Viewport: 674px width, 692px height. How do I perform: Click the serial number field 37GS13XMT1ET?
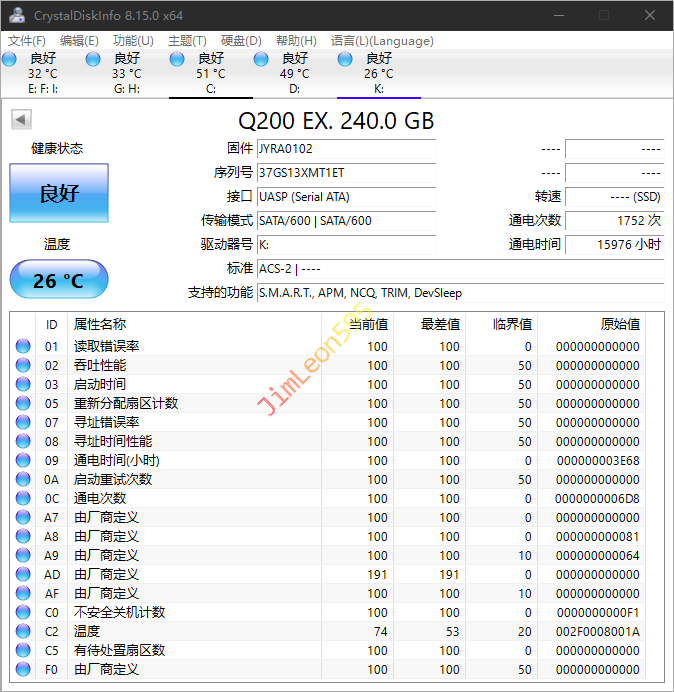[346, 173]
